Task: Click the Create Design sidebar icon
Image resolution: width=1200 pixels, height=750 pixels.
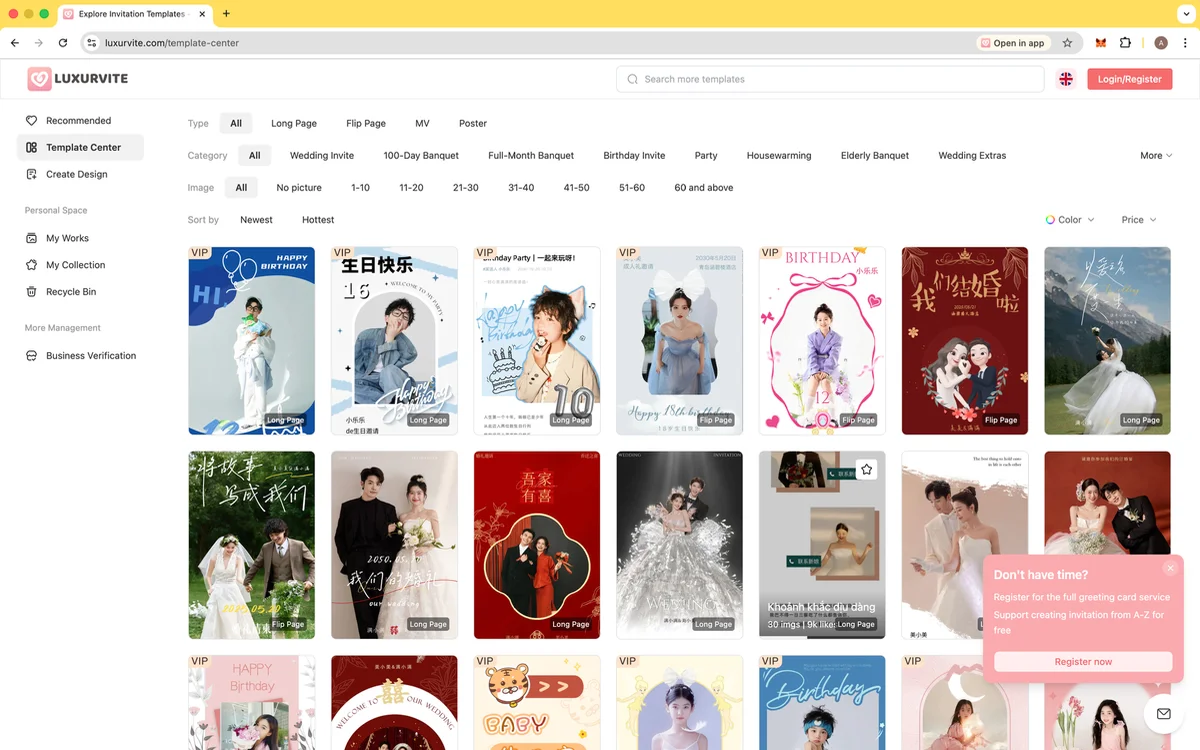Action: point(31,174)
